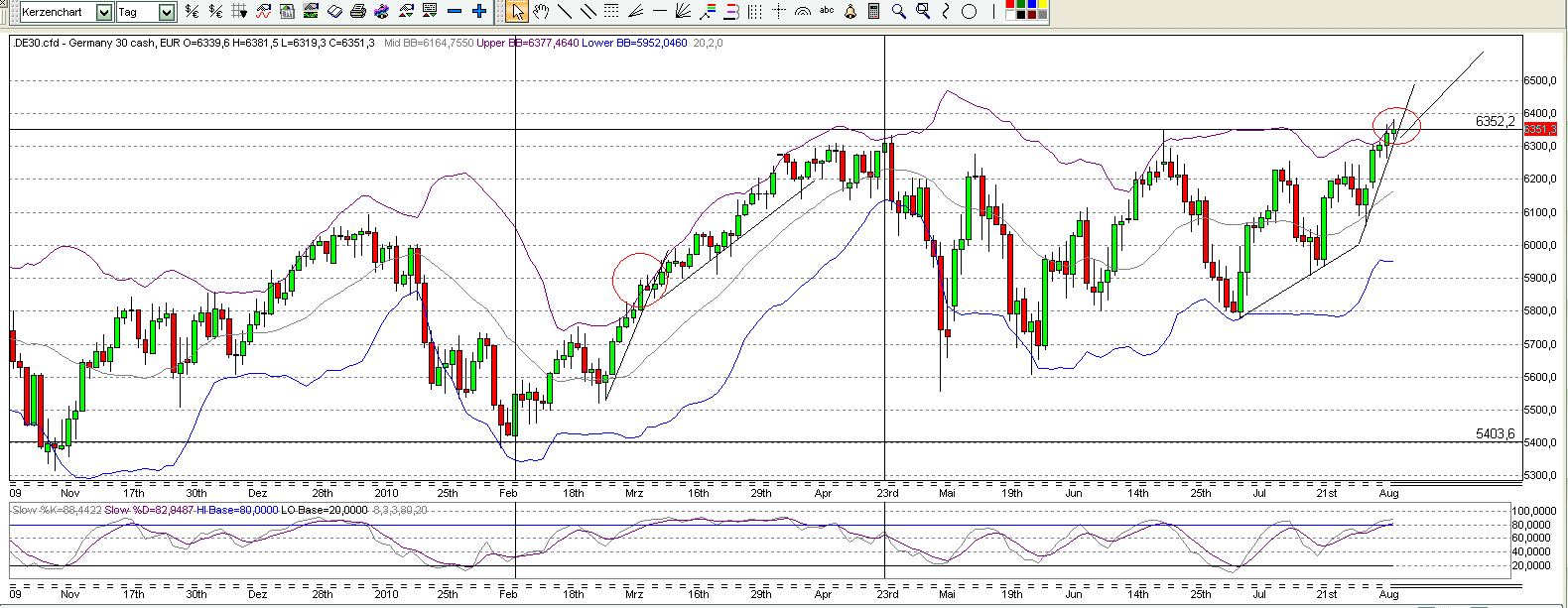This screenshot has width=1568, height=608.
Task: Pick the green color swatch
Action: pos(1021,4)
